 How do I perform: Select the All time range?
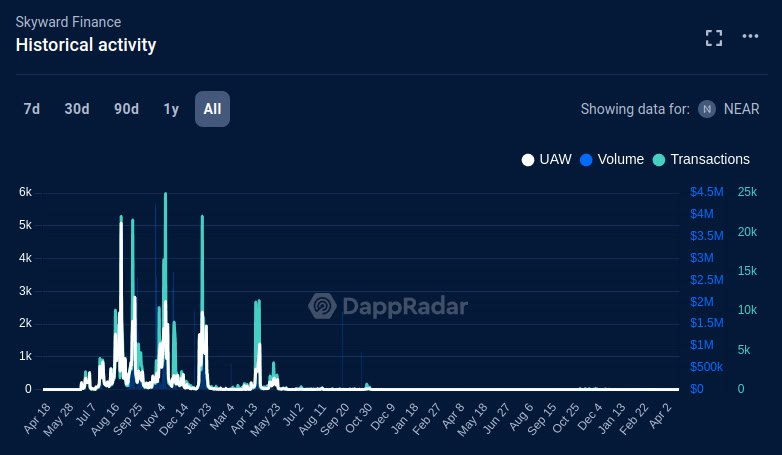(x=212, y=109)
